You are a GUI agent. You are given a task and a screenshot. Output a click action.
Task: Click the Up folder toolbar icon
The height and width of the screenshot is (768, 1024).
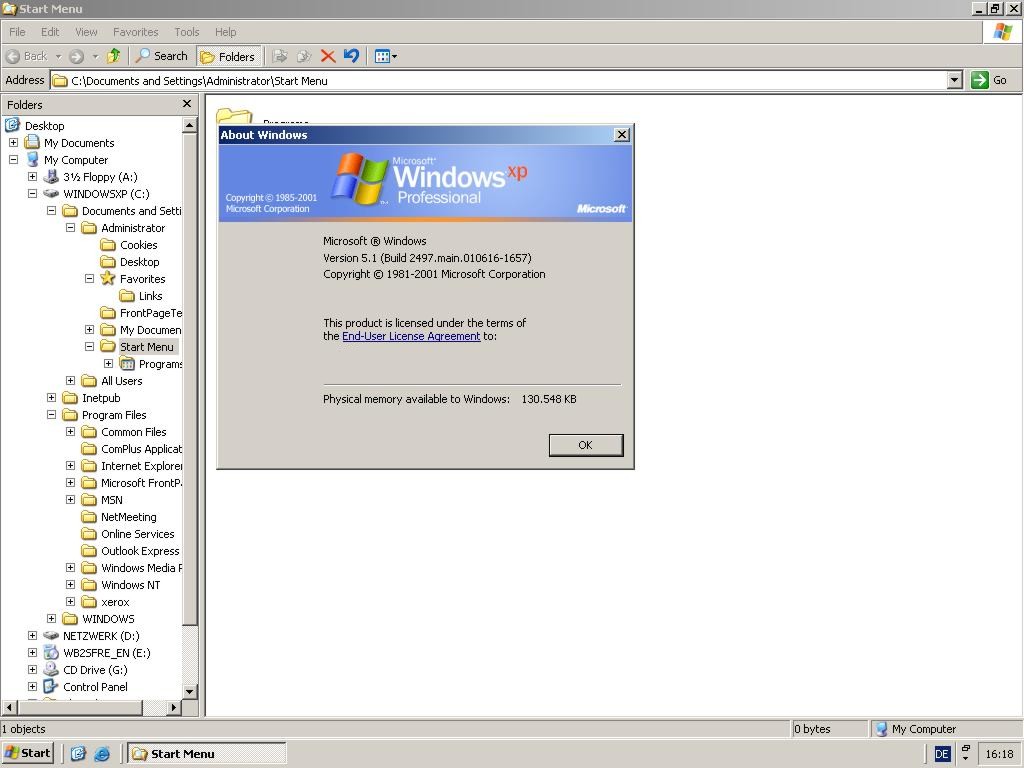point(114,56)
